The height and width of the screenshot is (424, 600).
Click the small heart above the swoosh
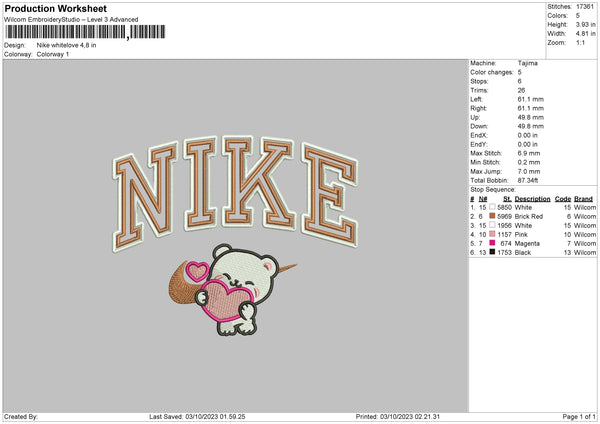tap(197, 271)
